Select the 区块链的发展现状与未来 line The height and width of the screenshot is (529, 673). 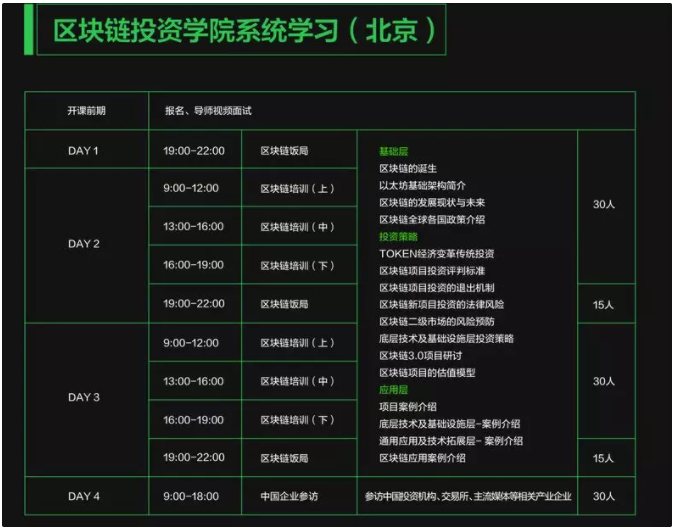click(x=432, y=203)
